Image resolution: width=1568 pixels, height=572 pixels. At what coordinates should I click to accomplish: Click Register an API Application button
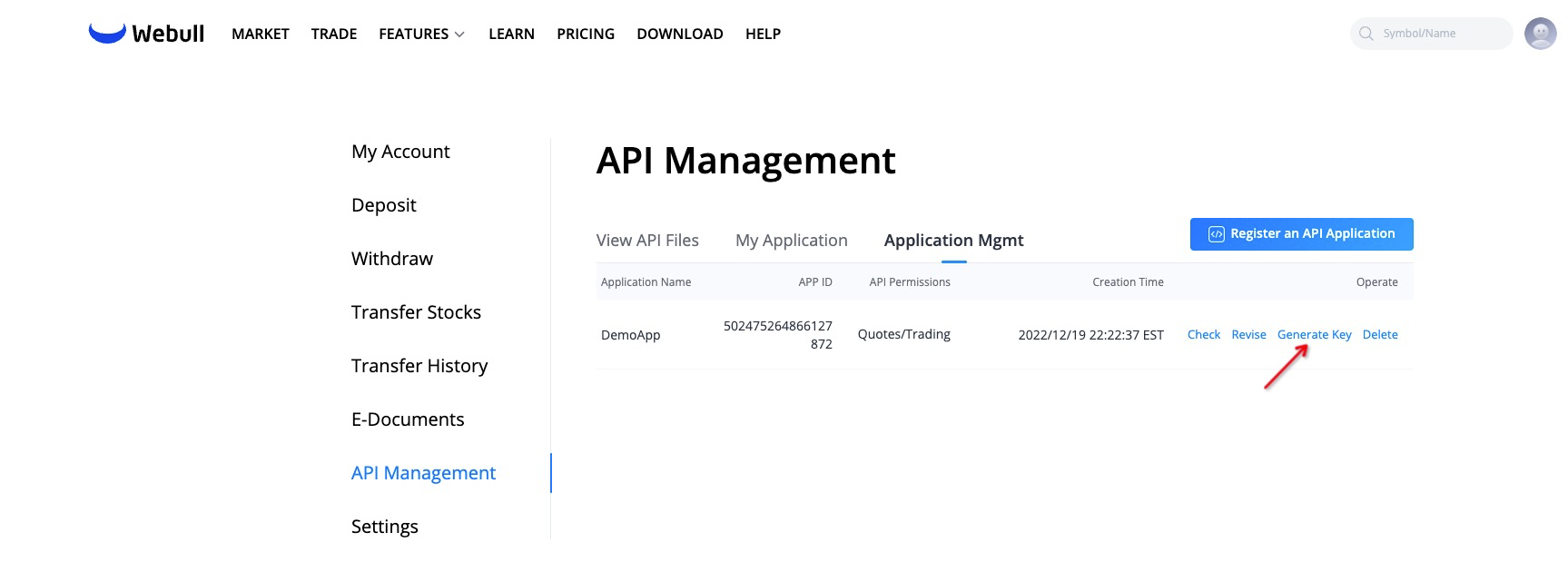click(x=1301, y=234)
